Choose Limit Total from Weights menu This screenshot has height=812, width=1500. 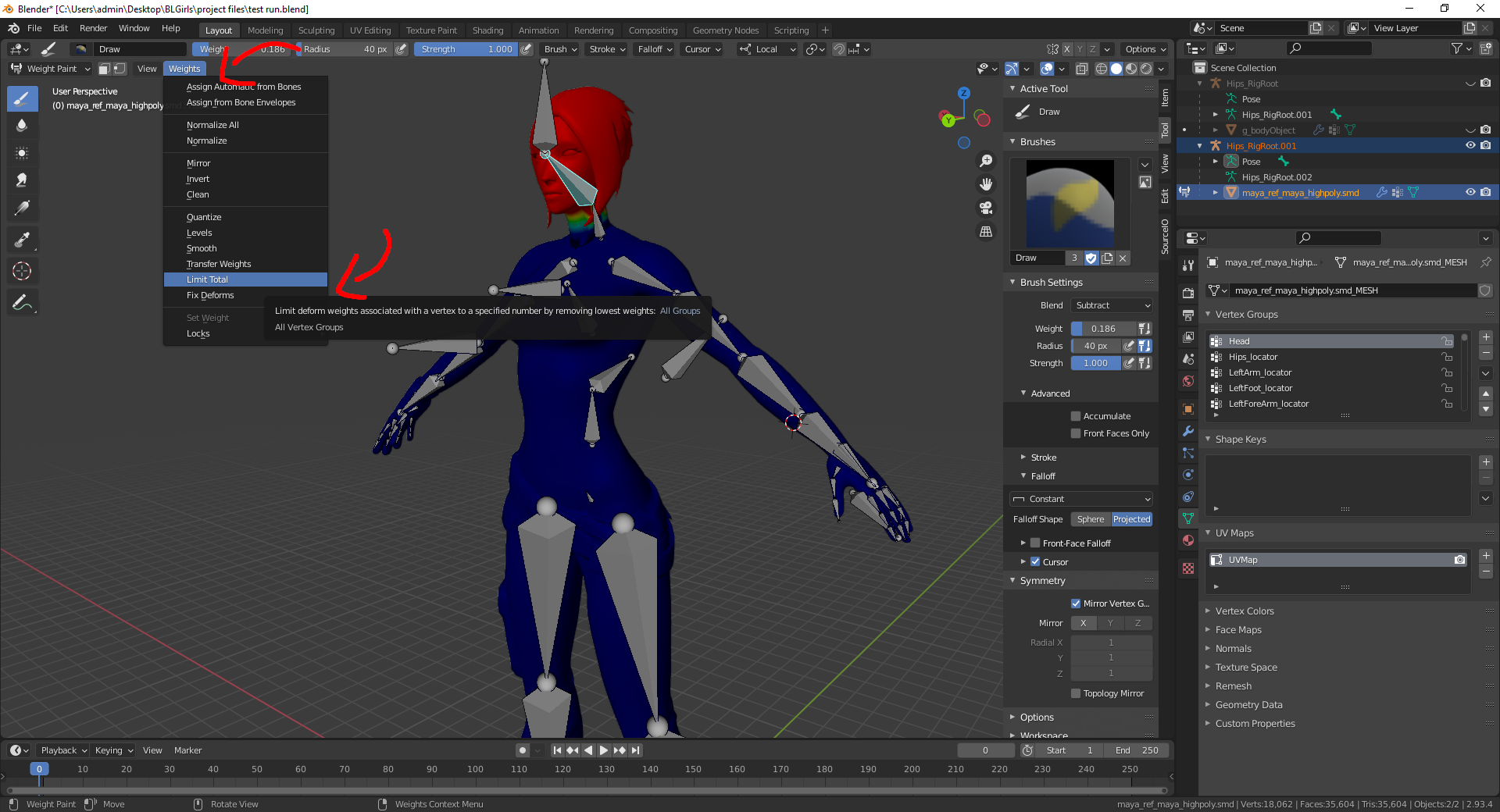point(208,280)
